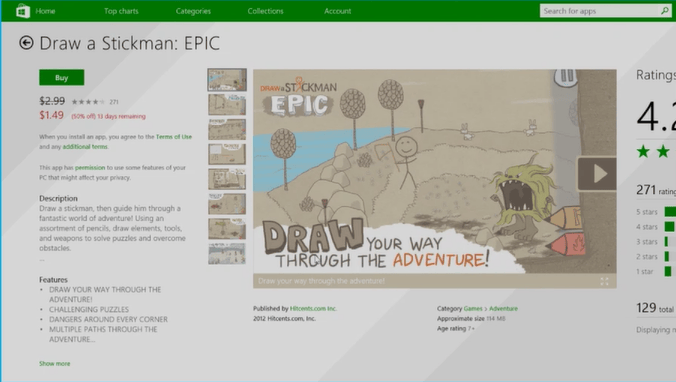Select the fourth screenshot thumbnail
The height and width of the screenshot is (382, 676).
pos(227,154)
